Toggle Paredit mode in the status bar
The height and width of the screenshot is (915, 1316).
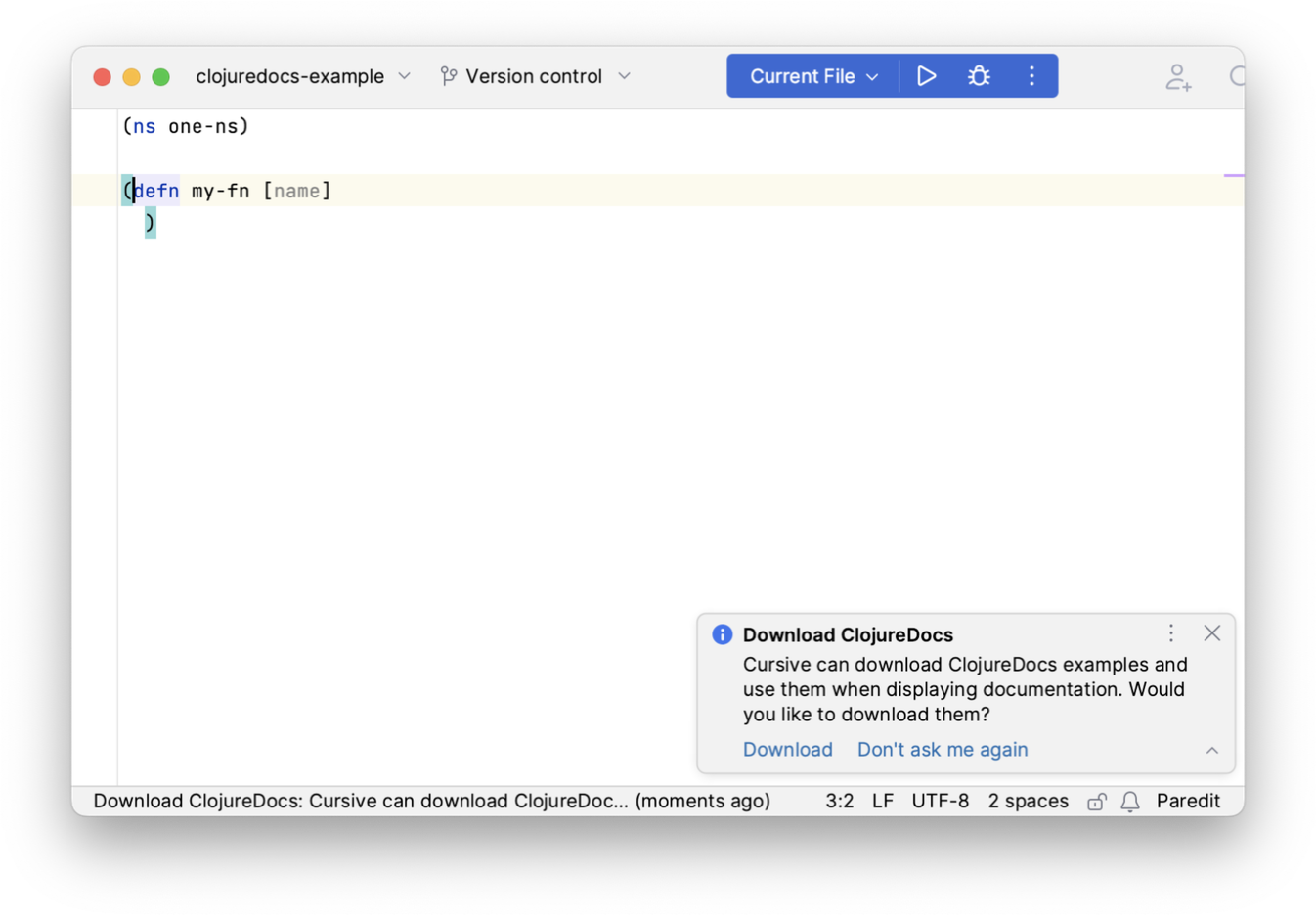click(x=1188, y=801)
